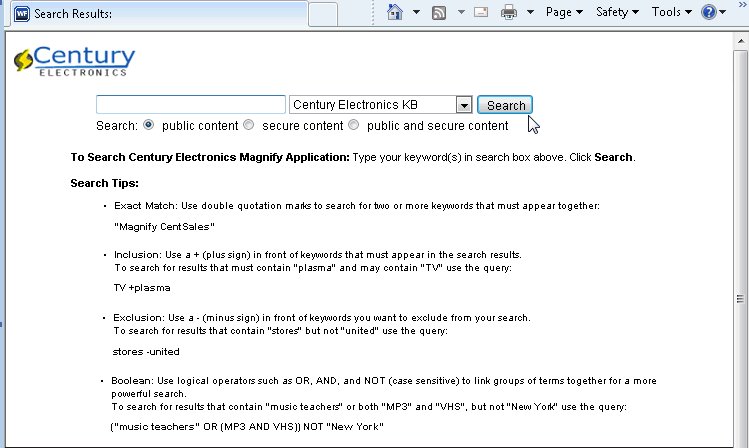Open the Help dropdown arrow
749x448 pixels.
point(723,12)
